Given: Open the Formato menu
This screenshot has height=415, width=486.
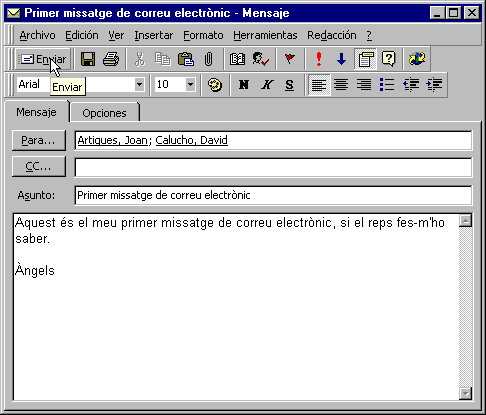Looking at the screenshot, I should (x=203, y=35).
